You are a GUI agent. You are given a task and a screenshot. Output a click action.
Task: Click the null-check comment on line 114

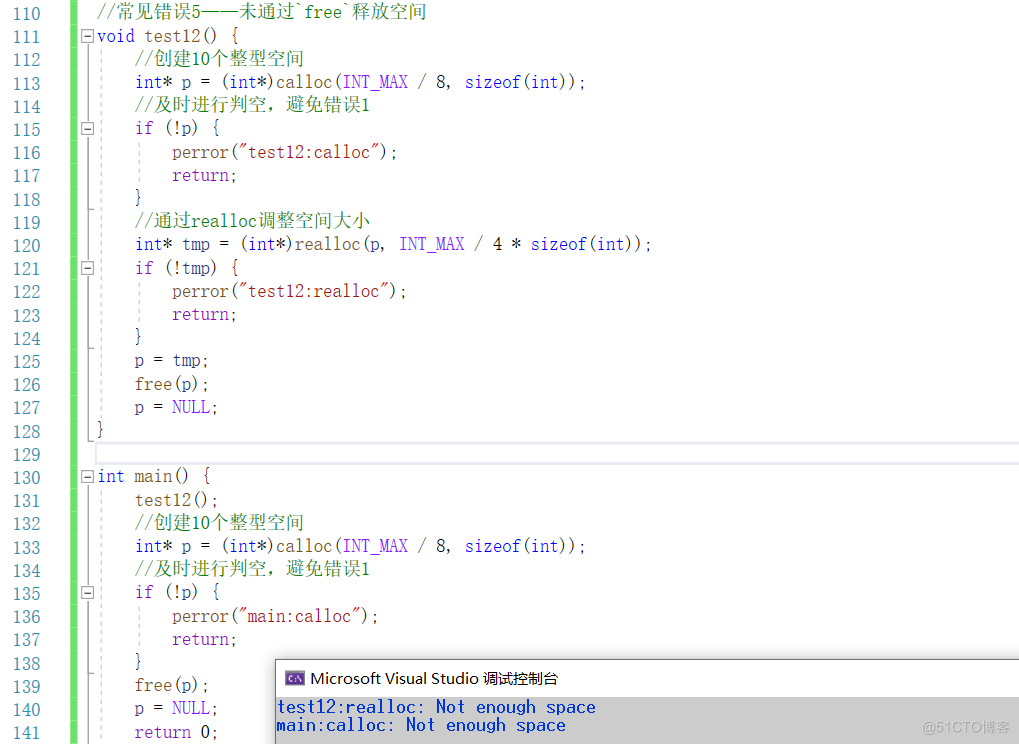point(252,105)
